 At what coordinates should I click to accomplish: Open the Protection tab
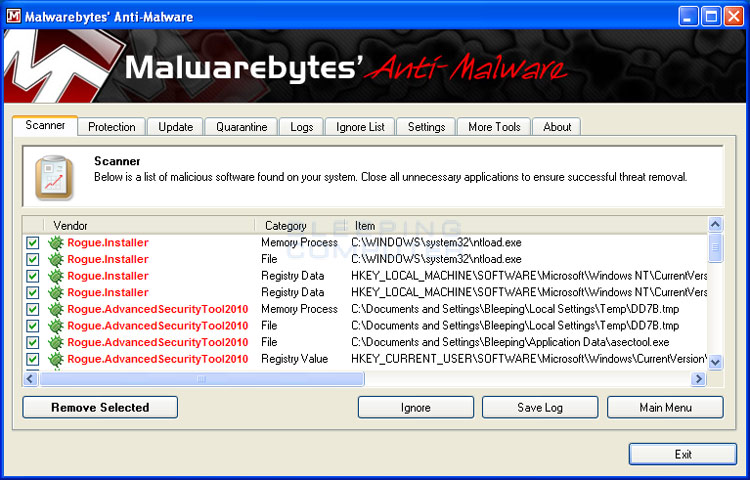point(111,127)
